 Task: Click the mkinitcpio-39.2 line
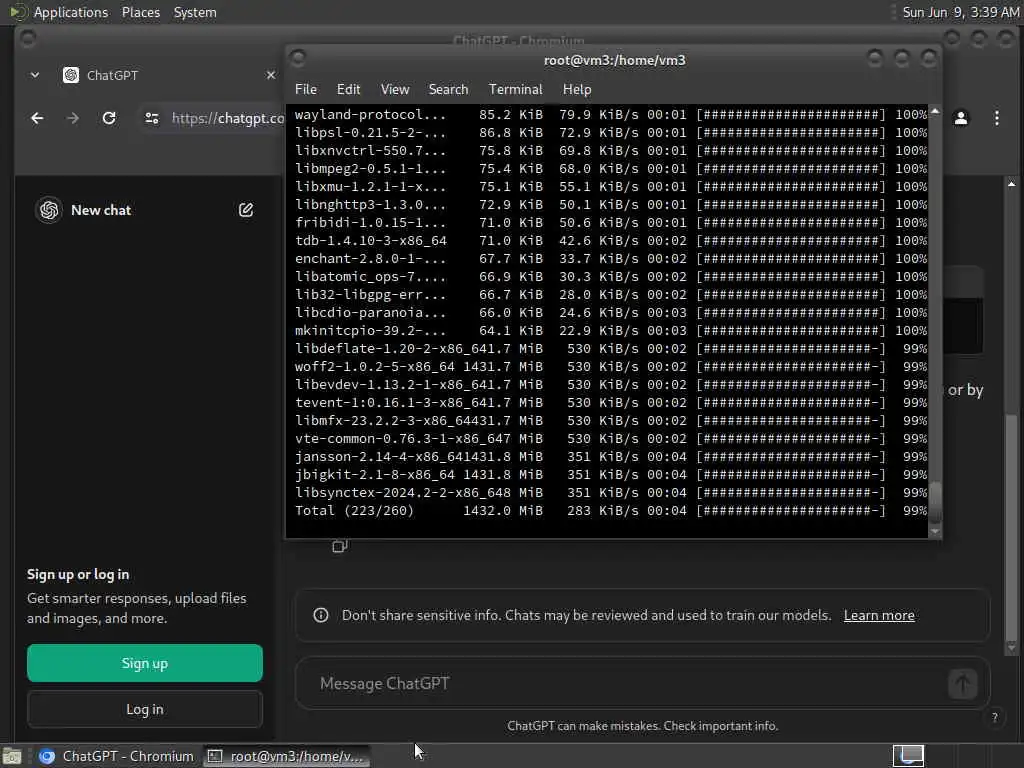[x=611, y=330]
